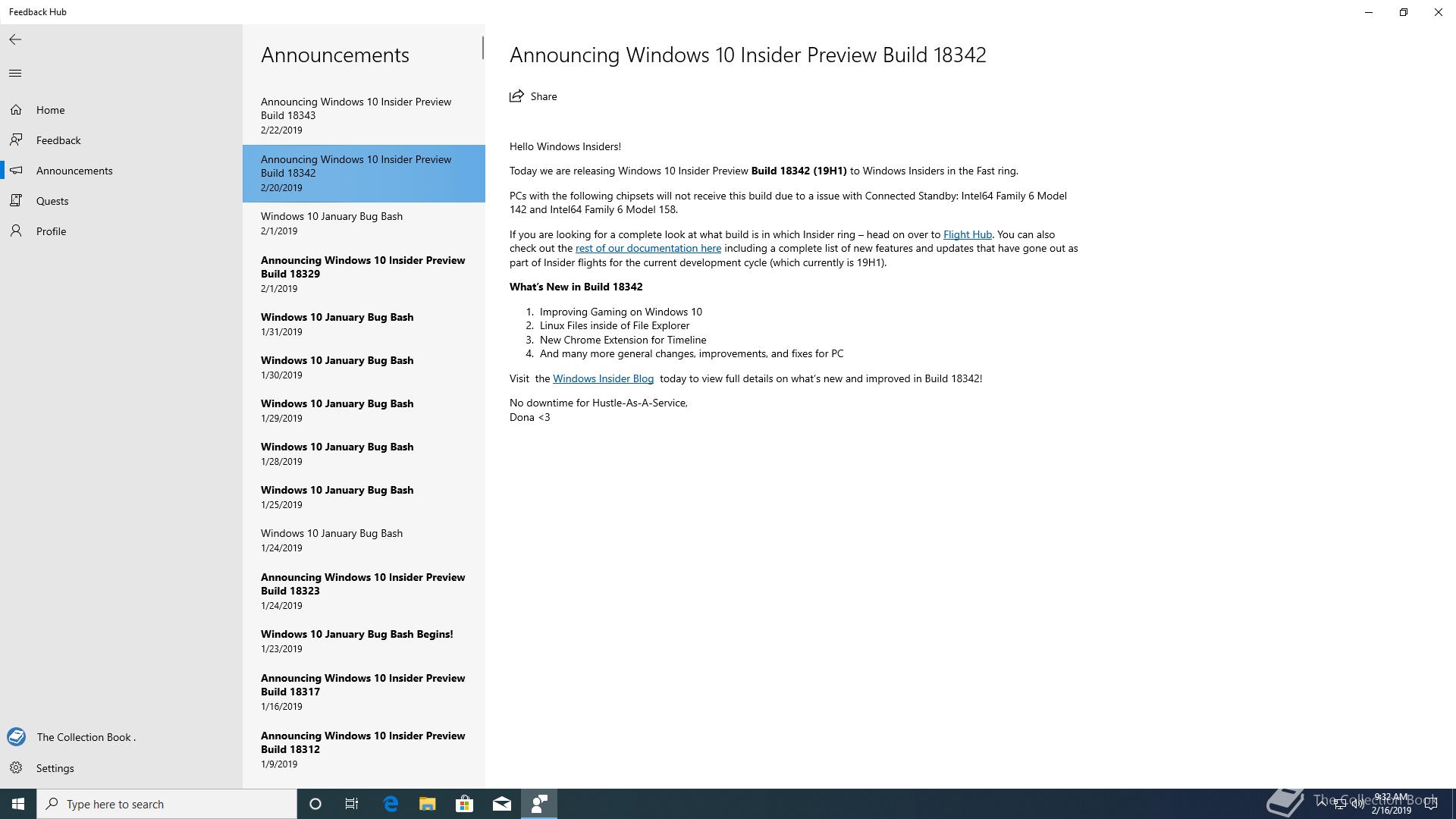Open Bug Bash announcement dated 1/25/2019

[x=364, y=497]
